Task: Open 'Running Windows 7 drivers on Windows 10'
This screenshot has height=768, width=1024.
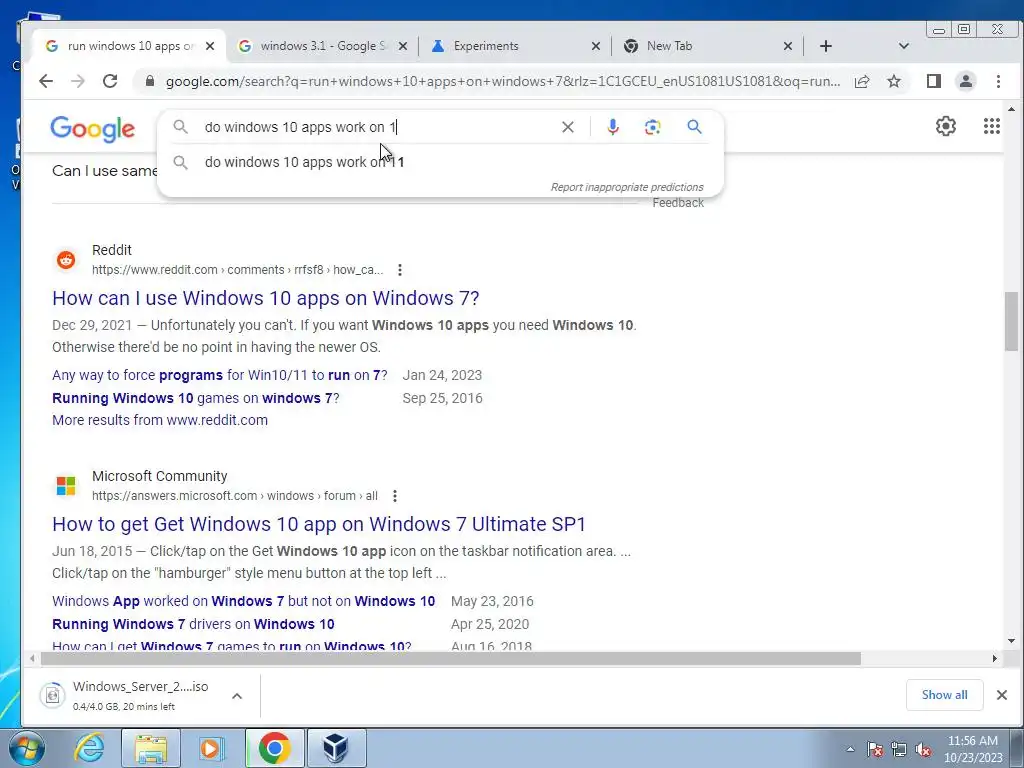Action: pyautogui.click(x=193, y=624)
